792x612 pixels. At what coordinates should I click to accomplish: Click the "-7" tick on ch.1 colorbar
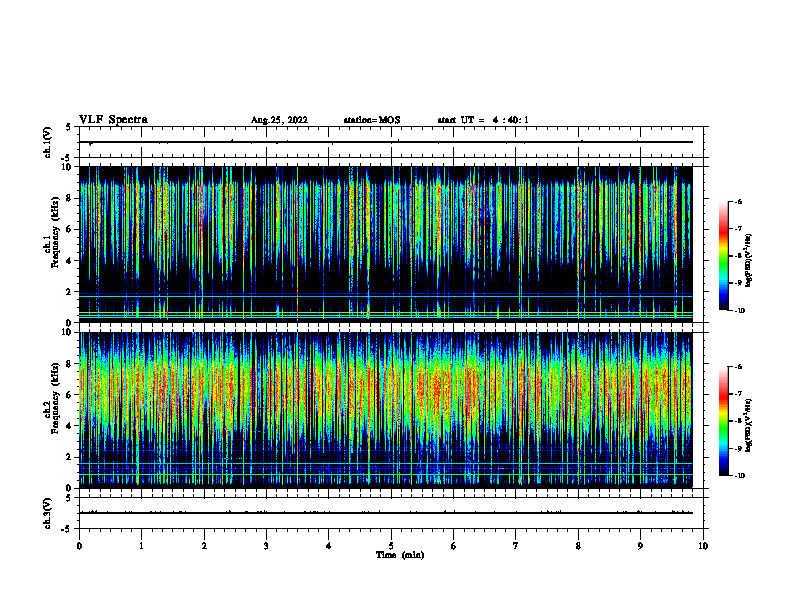[738, 229]
